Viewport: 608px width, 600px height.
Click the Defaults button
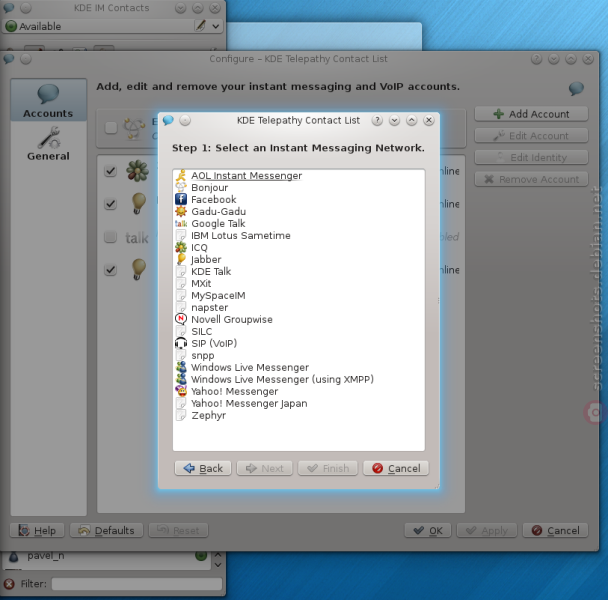point(107,530)
